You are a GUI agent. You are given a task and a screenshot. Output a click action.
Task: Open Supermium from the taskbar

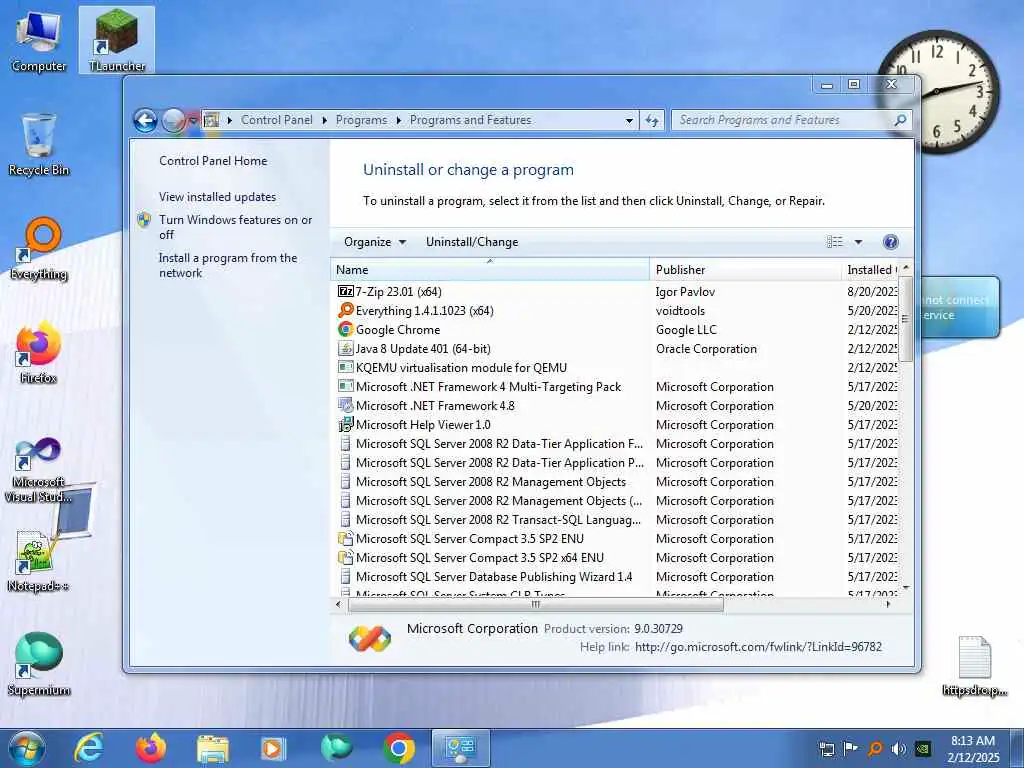point(336,748)
